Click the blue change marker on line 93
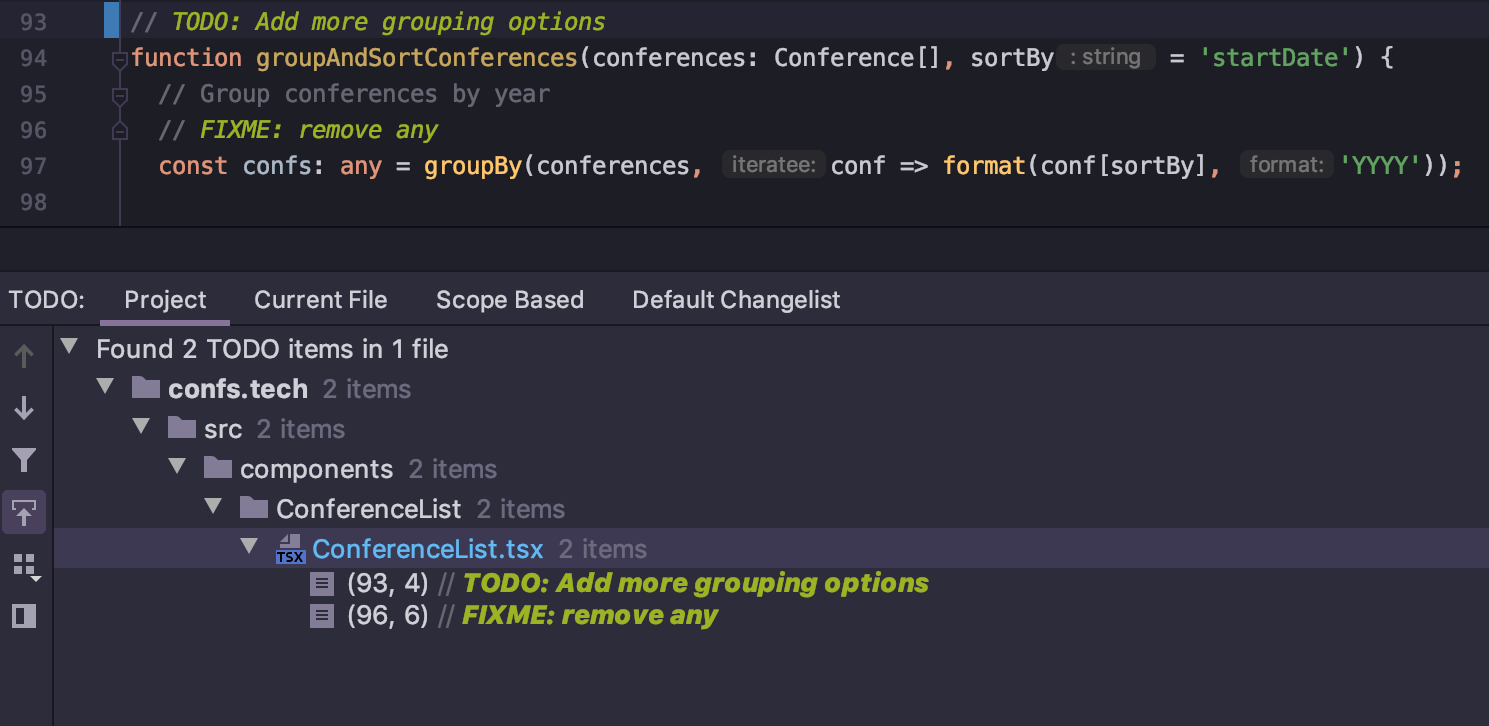This screenshot has height=726, width=1489. (111, 20)
